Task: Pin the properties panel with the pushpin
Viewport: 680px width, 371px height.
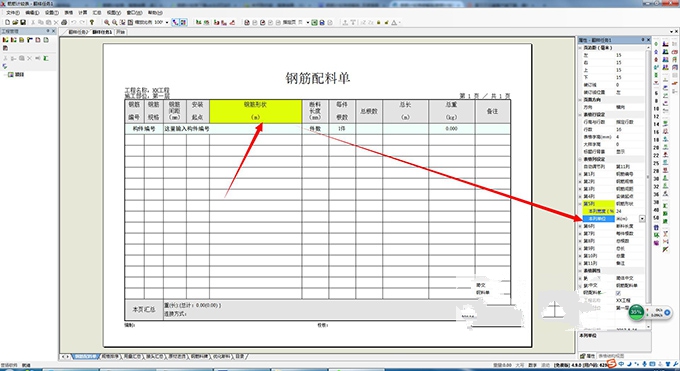Action: pos(643,40)
